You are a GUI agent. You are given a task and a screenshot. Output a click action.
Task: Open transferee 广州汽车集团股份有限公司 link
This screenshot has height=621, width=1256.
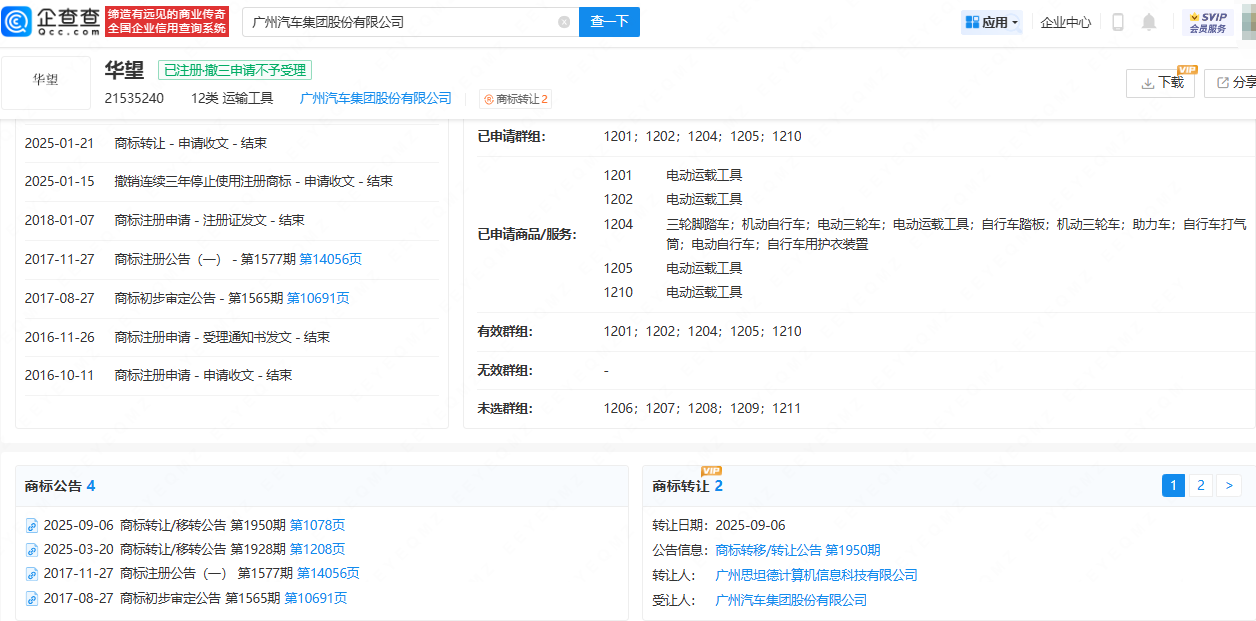click(x=791, y=600)
